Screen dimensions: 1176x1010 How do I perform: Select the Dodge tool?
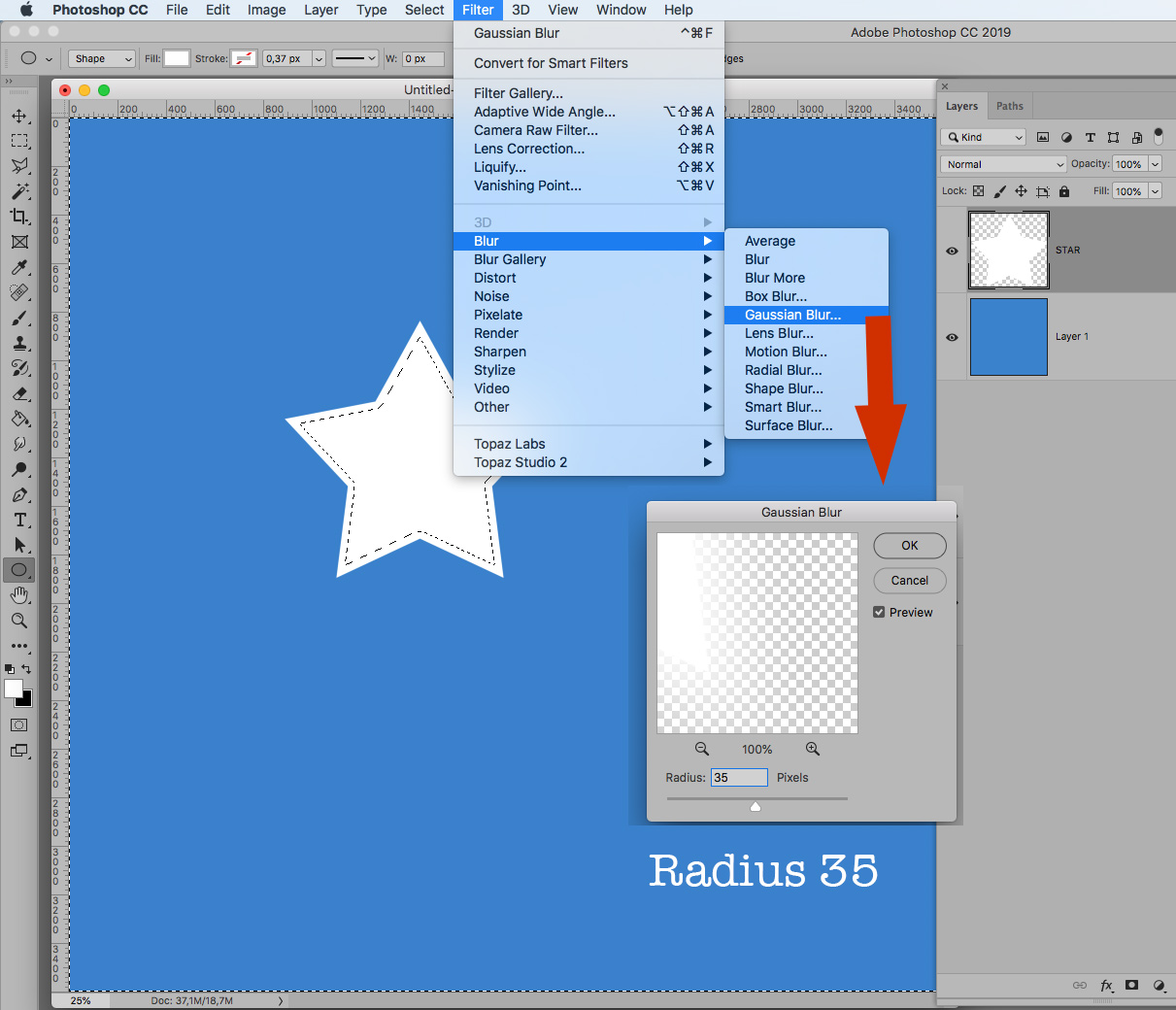19,469
